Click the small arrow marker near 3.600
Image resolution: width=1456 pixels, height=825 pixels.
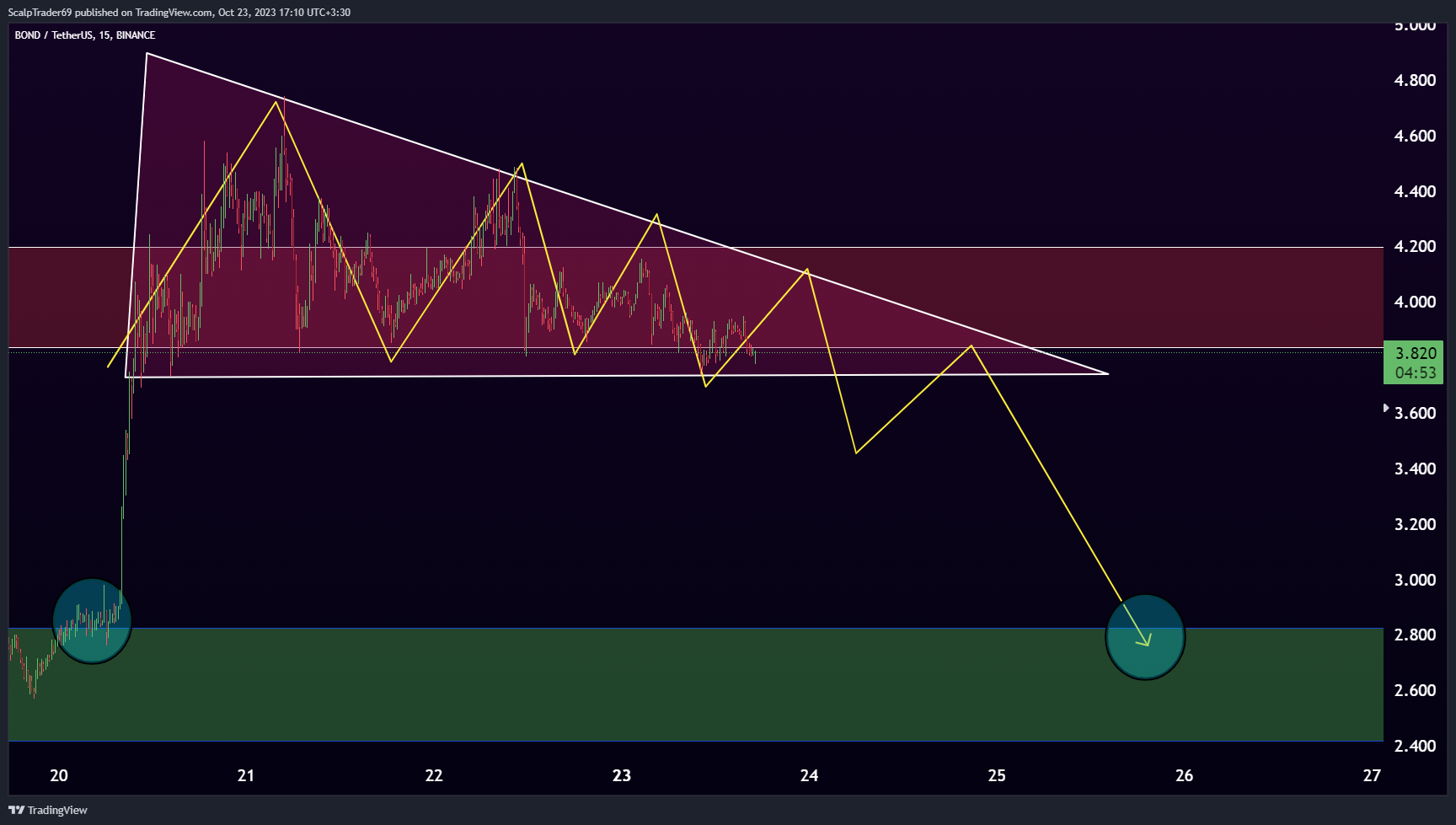[x=1386, y=408]
